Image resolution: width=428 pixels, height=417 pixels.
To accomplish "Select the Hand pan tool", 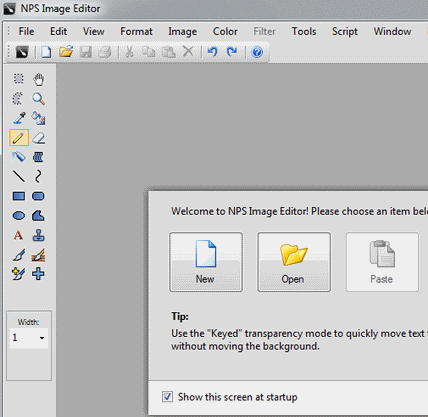I will (38, 79).
